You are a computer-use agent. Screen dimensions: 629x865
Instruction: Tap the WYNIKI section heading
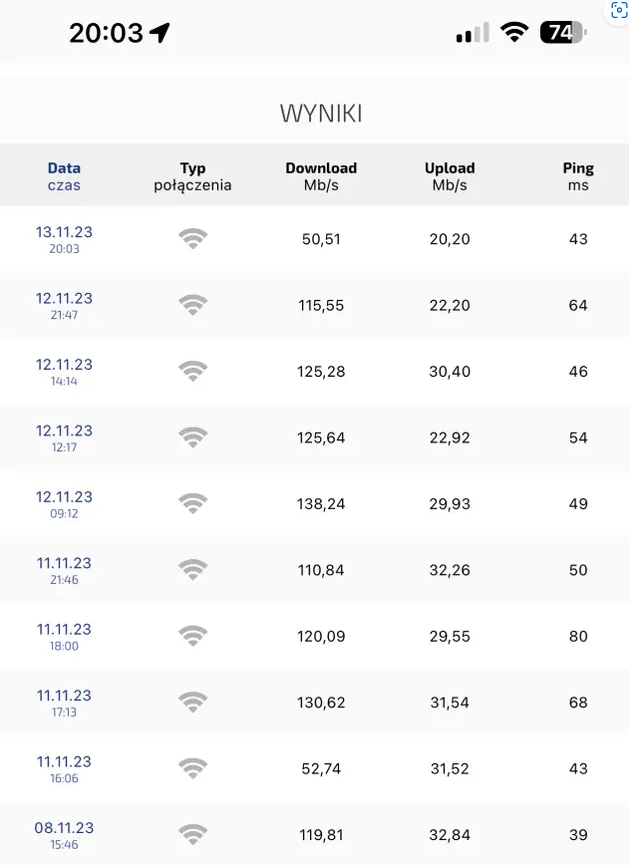321,114
